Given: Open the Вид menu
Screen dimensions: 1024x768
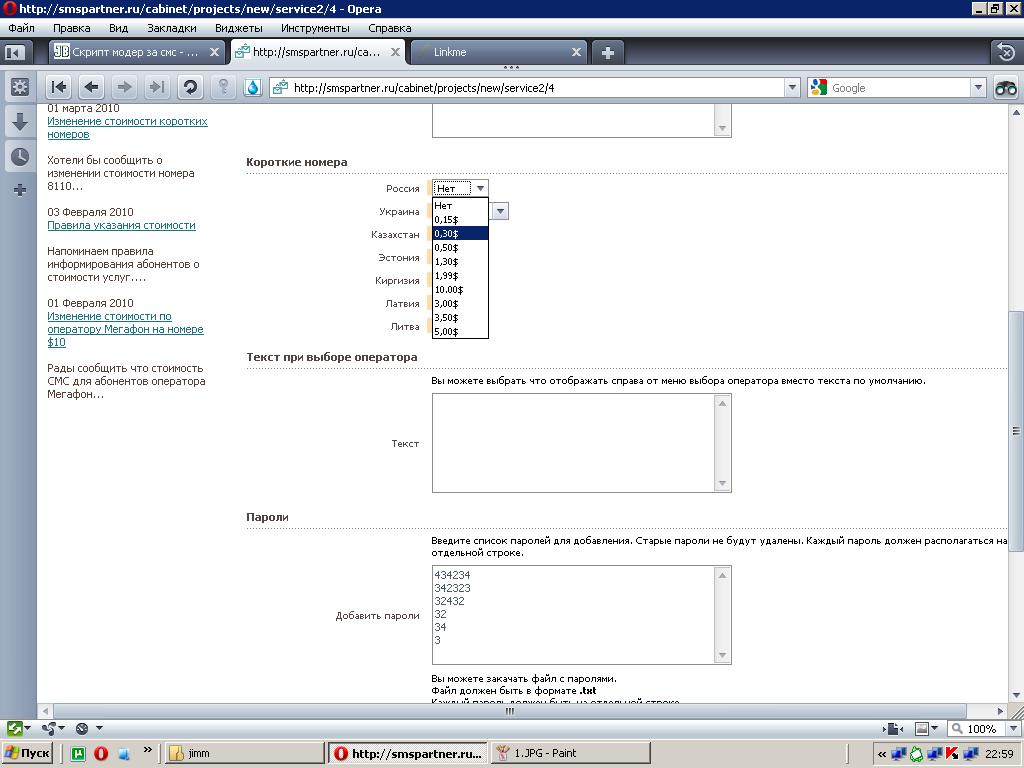Looking at the screenshot, I should click(x=118, y=28).
